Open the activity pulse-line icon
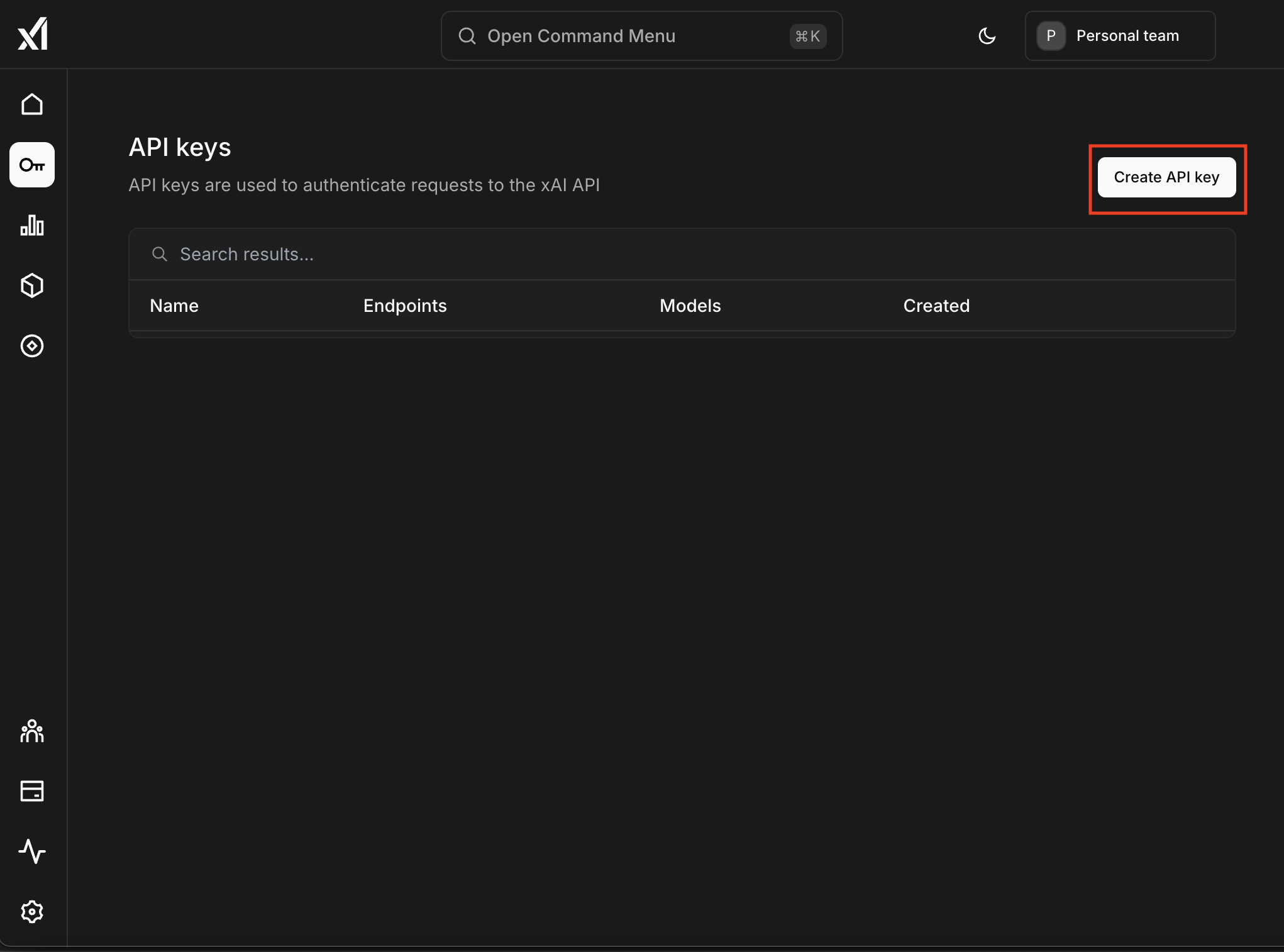1284x952 pixels. (x=32, y=851)
